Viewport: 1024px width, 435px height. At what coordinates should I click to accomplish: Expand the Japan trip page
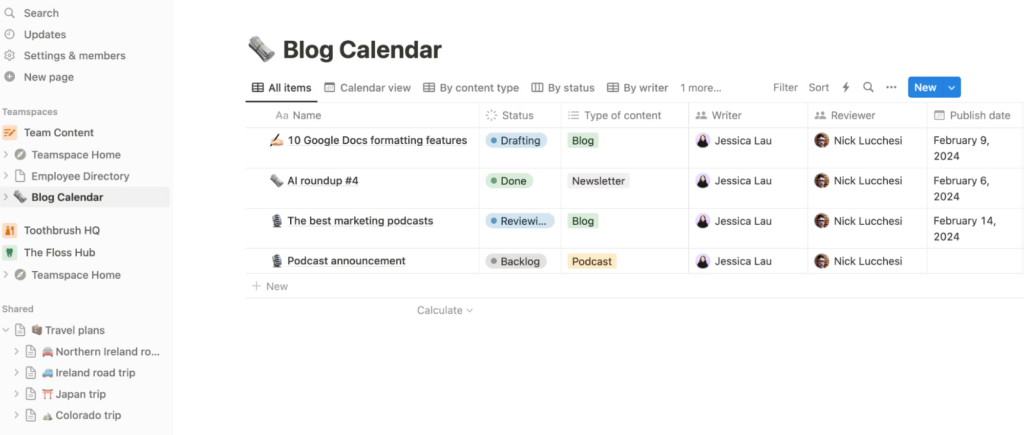click(16, 394)
